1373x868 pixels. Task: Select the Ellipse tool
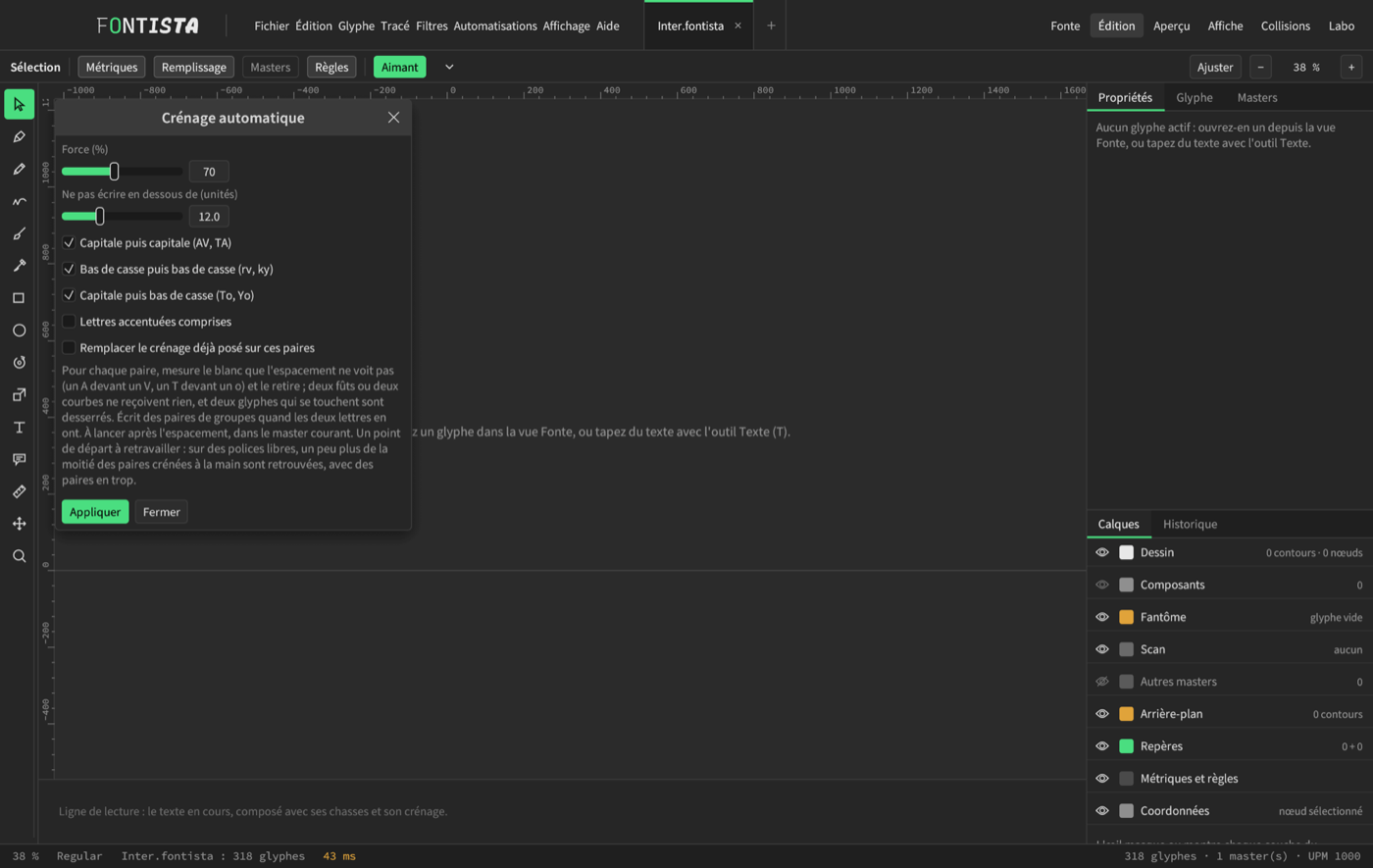[x=19, y=331]
